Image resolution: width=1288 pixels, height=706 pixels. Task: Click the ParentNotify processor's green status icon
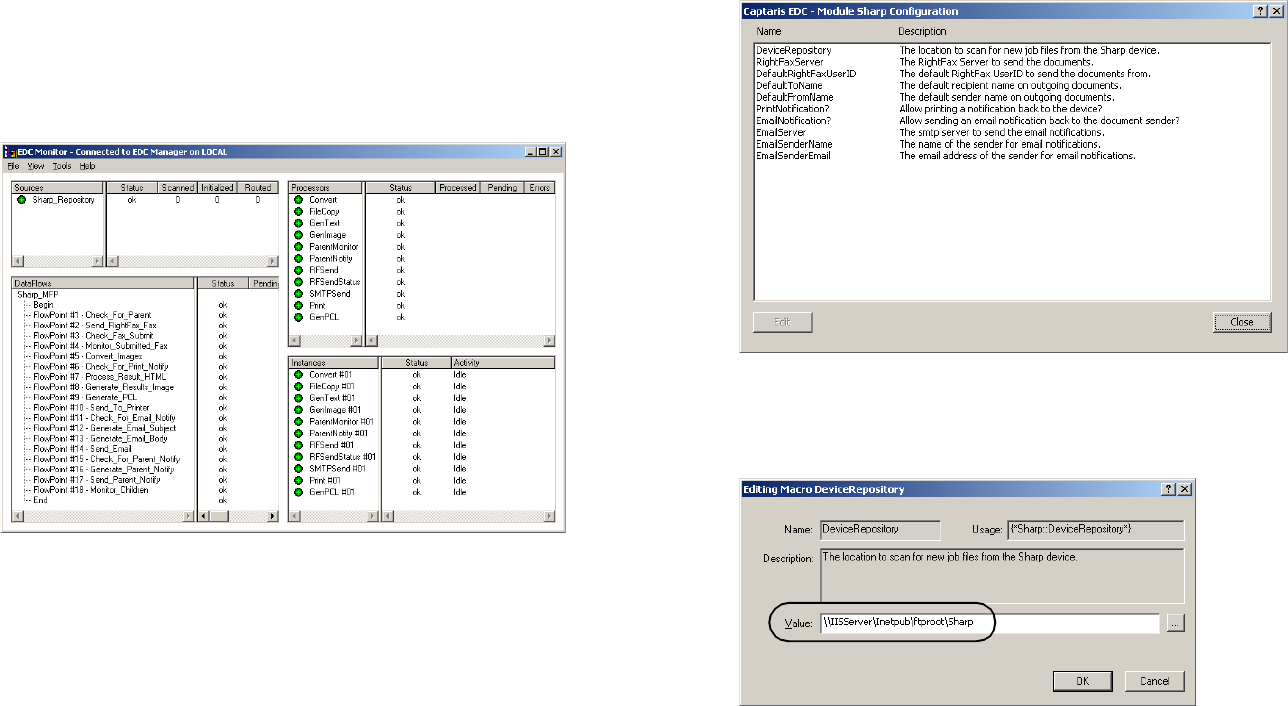tap(299, 258)
